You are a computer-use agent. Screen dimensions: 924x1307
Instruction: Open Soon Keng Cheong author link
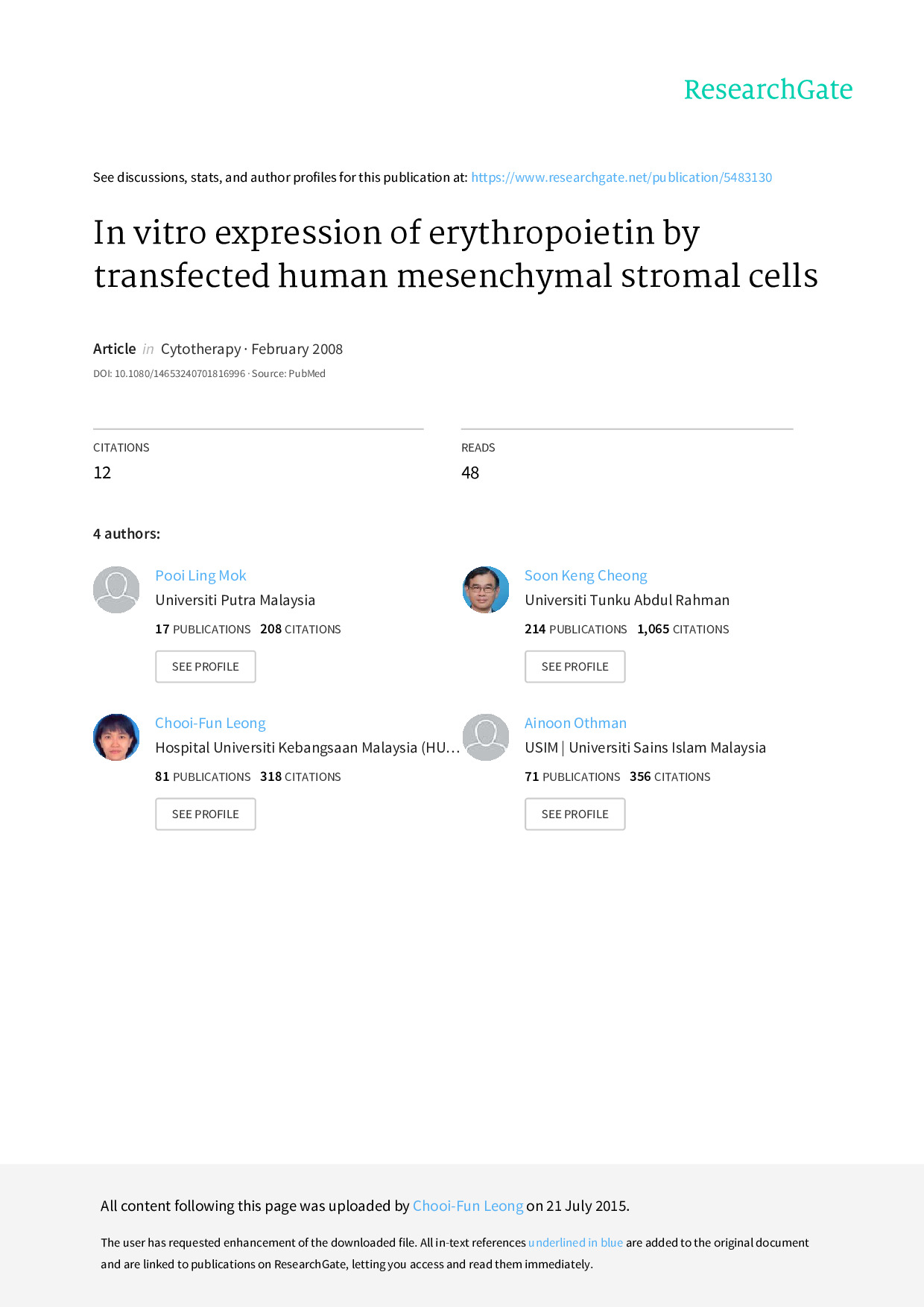(x=586, y=575)
